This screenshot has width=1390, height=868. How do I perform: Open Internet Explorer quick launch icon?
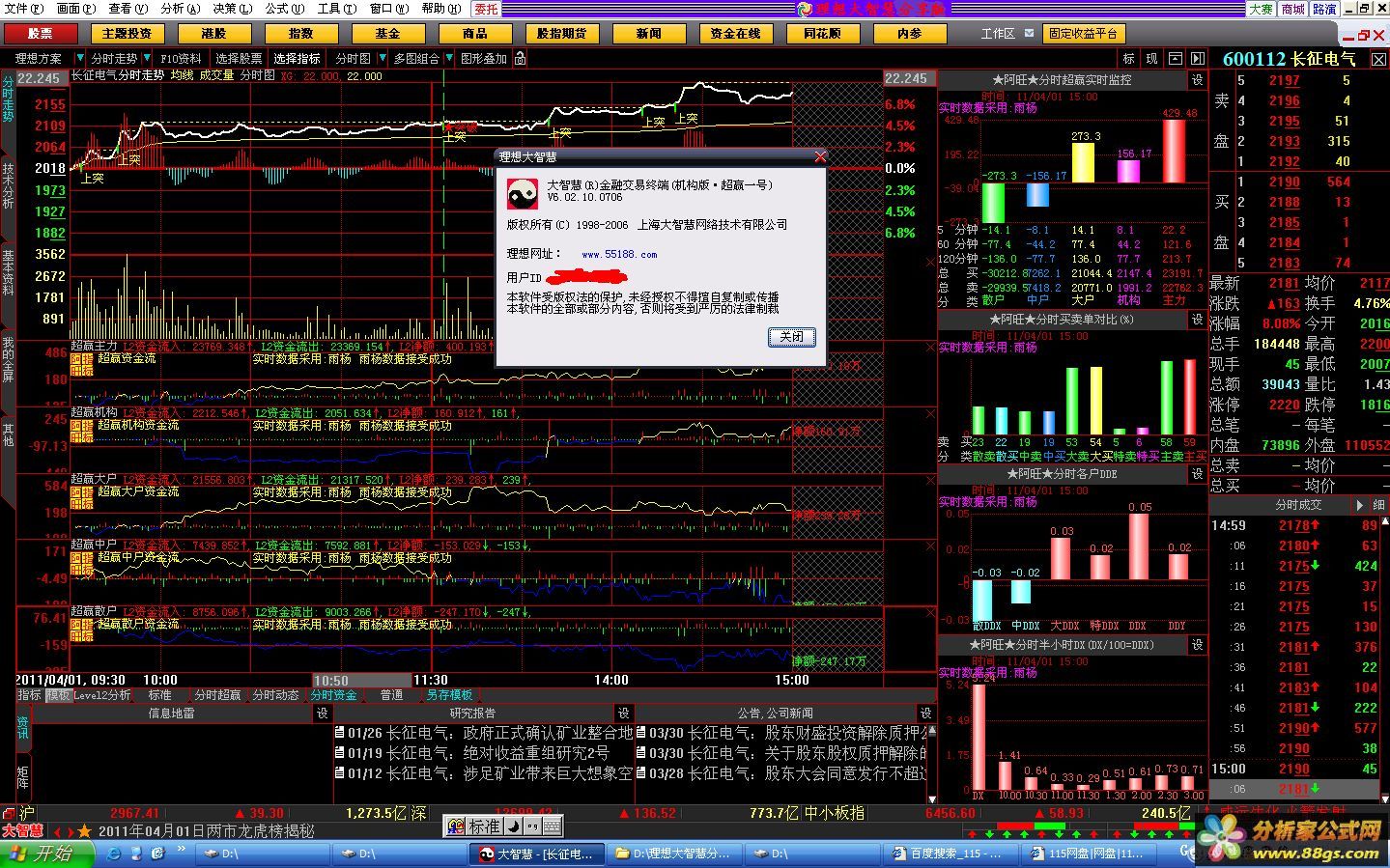pyautogui.click(x=114, y=854)
